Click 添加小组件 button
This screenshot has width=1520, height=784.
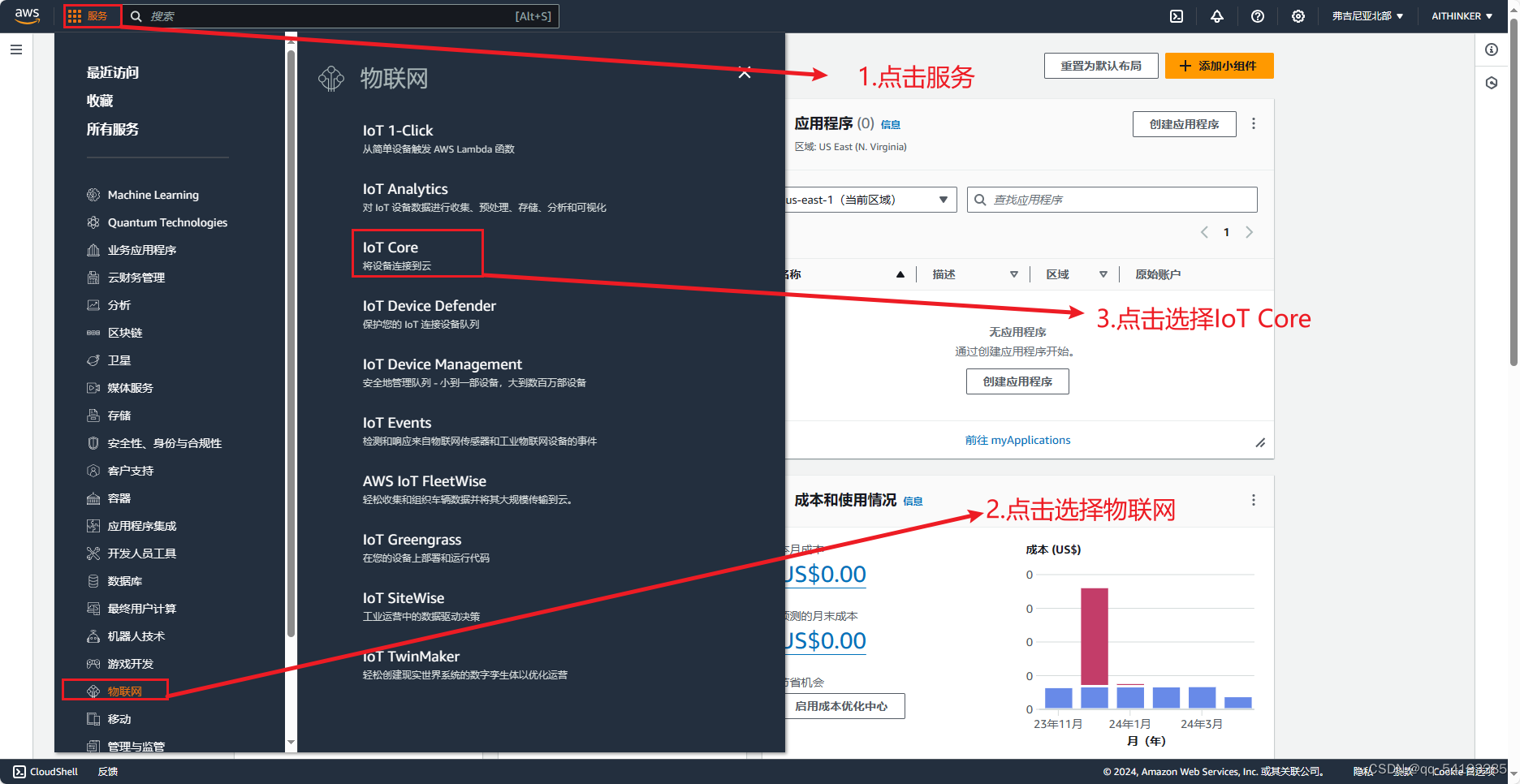tap(1219, 66)
